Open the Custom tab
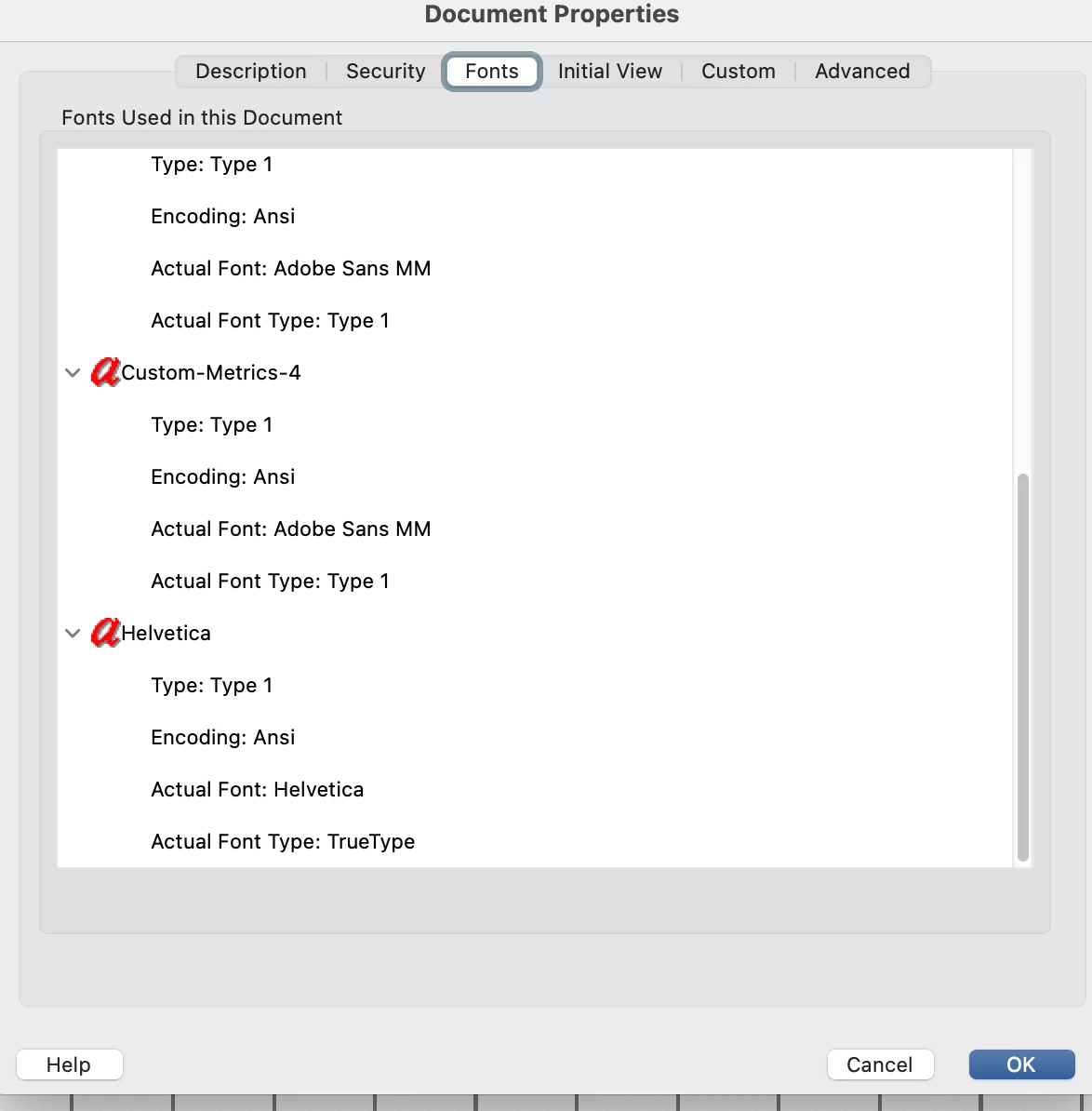1092x1111 pixels. (738, 72)
